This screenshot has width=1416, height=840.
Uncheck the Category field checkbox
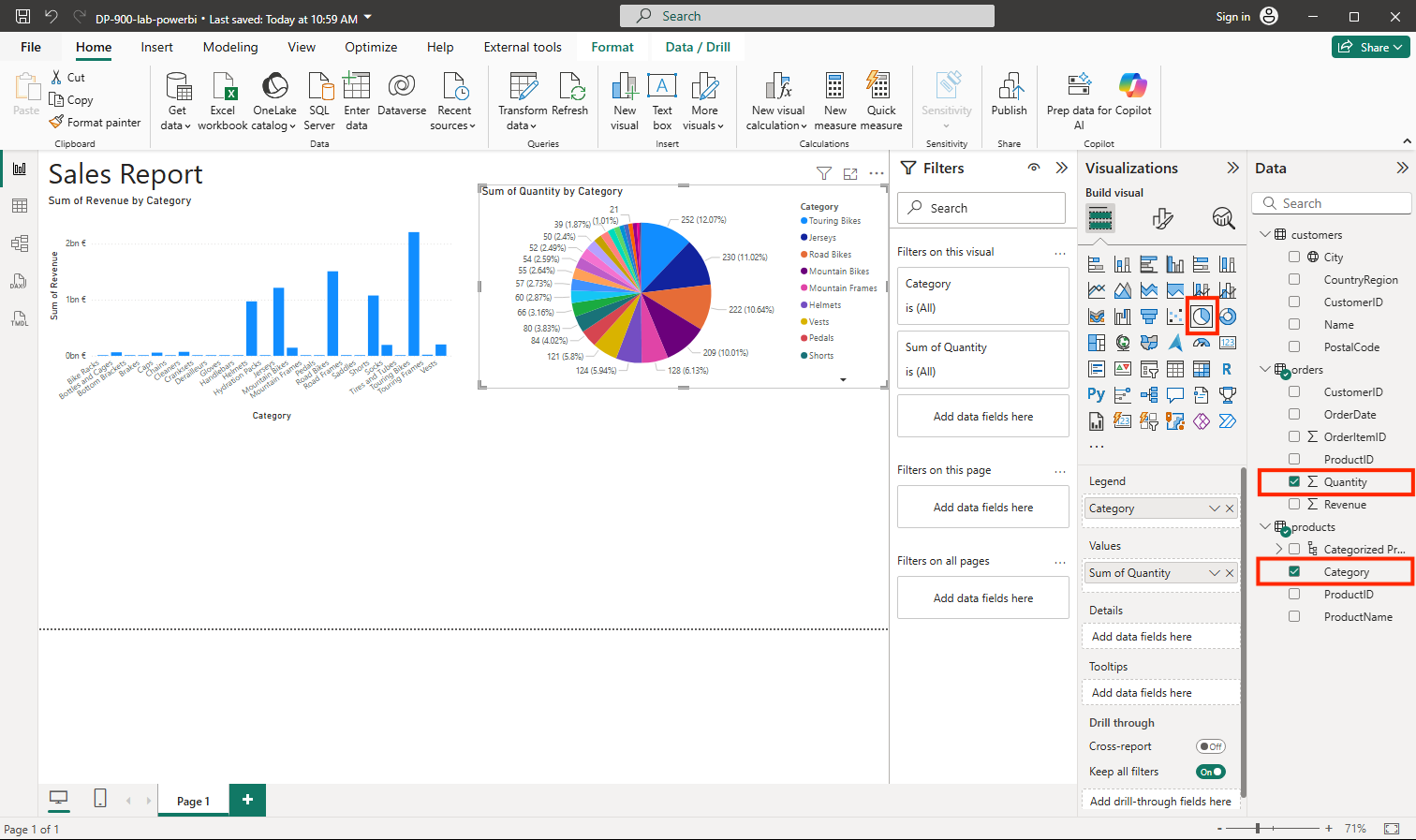[x=1294, y=571]
